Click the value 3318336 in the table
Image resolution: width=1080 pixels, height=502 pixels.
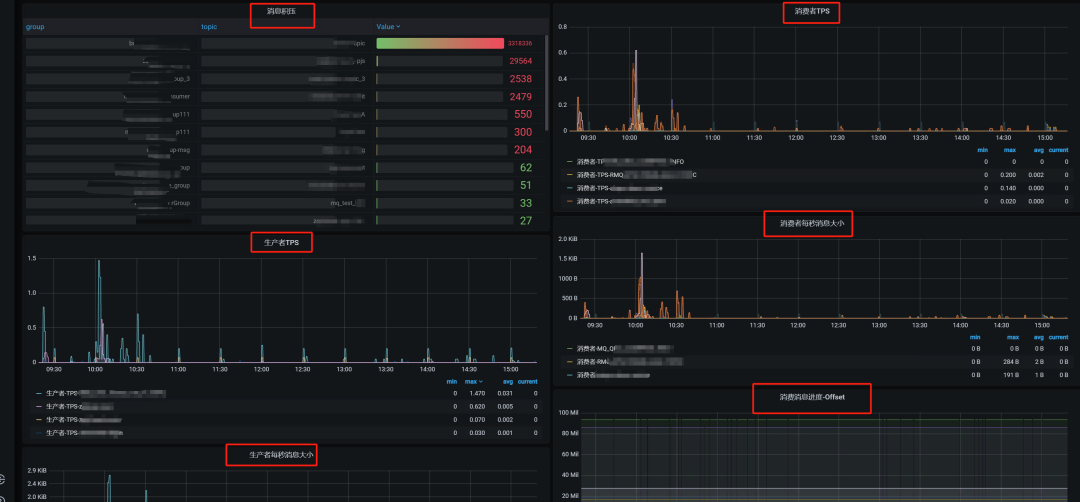point(520,43)
